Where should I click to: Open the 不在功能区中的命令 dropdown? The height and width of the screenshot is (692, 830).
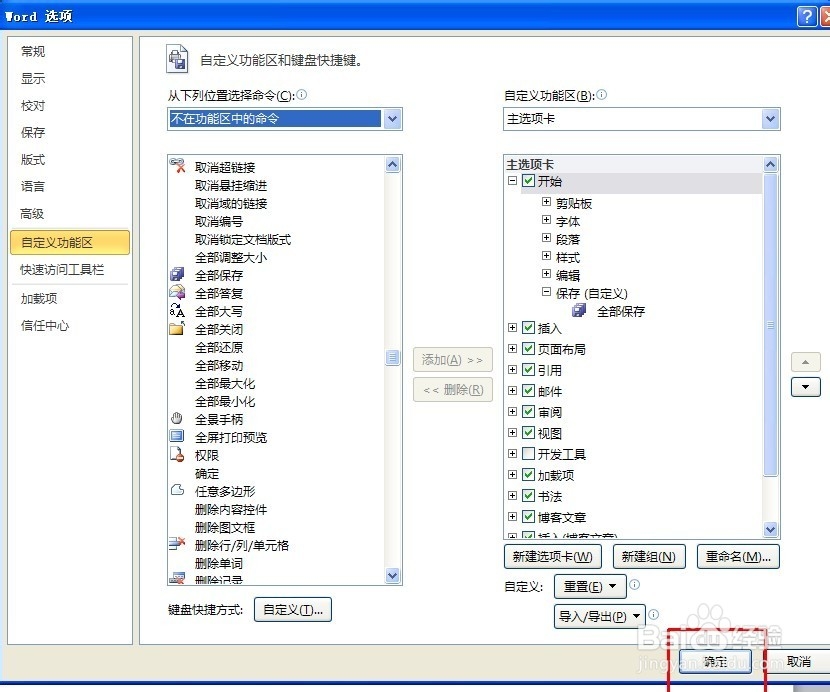click(392, 119)
